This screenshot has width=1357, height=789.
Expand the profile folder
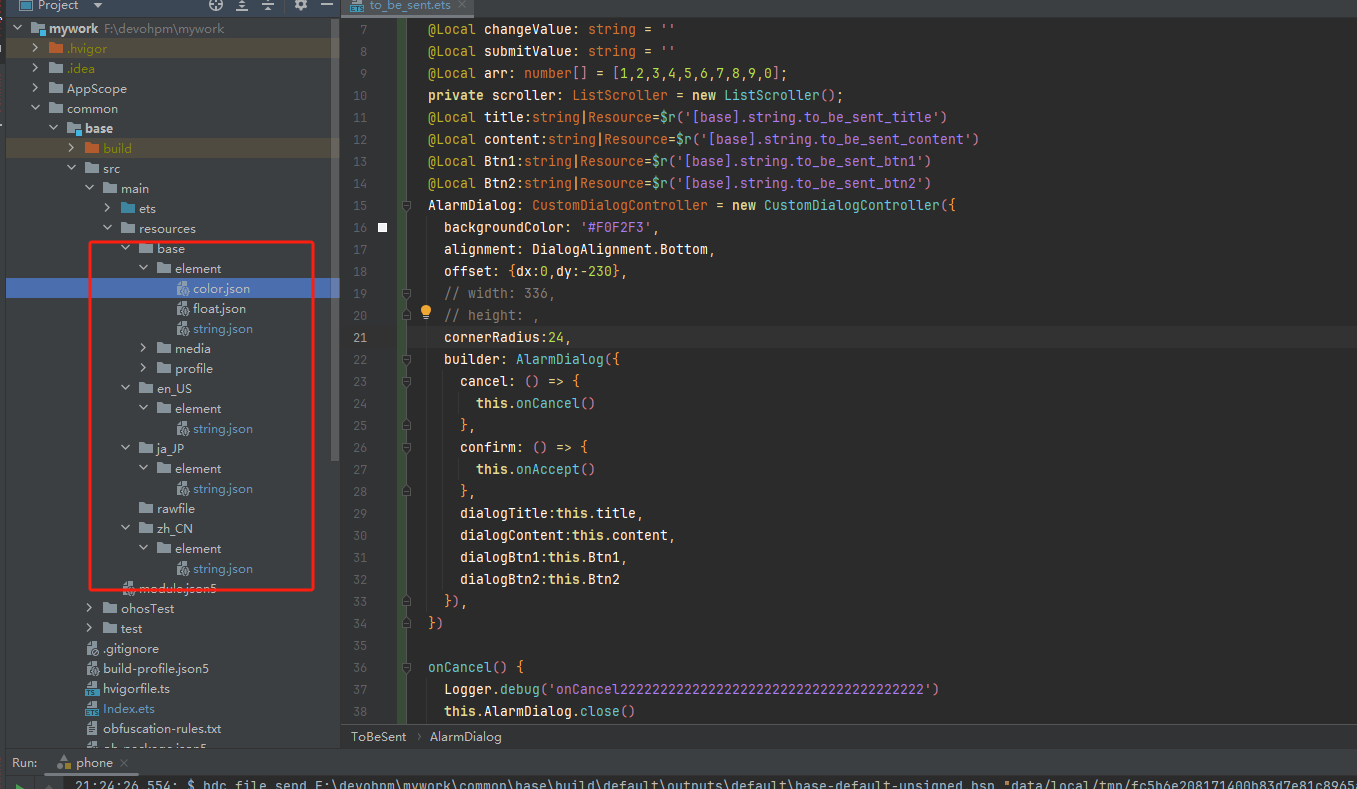[x=143, y=368]
